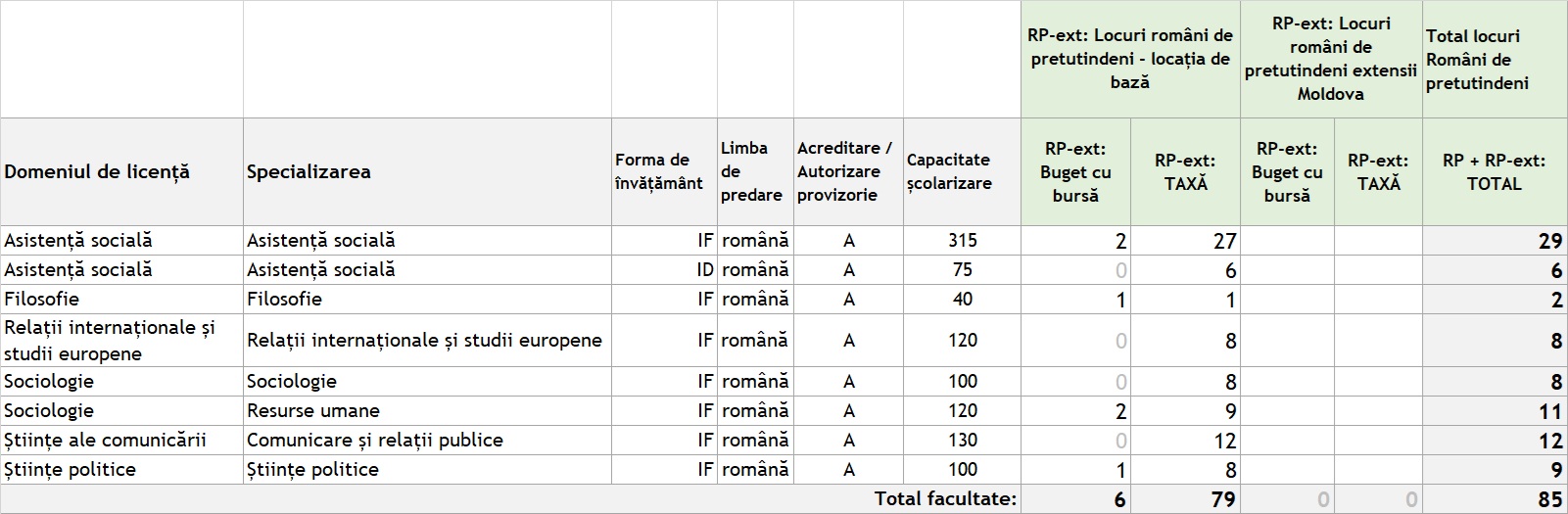Select the Comunicare și relații publice cell
The image size is (1568, 514).
click(x=427, y=440)
